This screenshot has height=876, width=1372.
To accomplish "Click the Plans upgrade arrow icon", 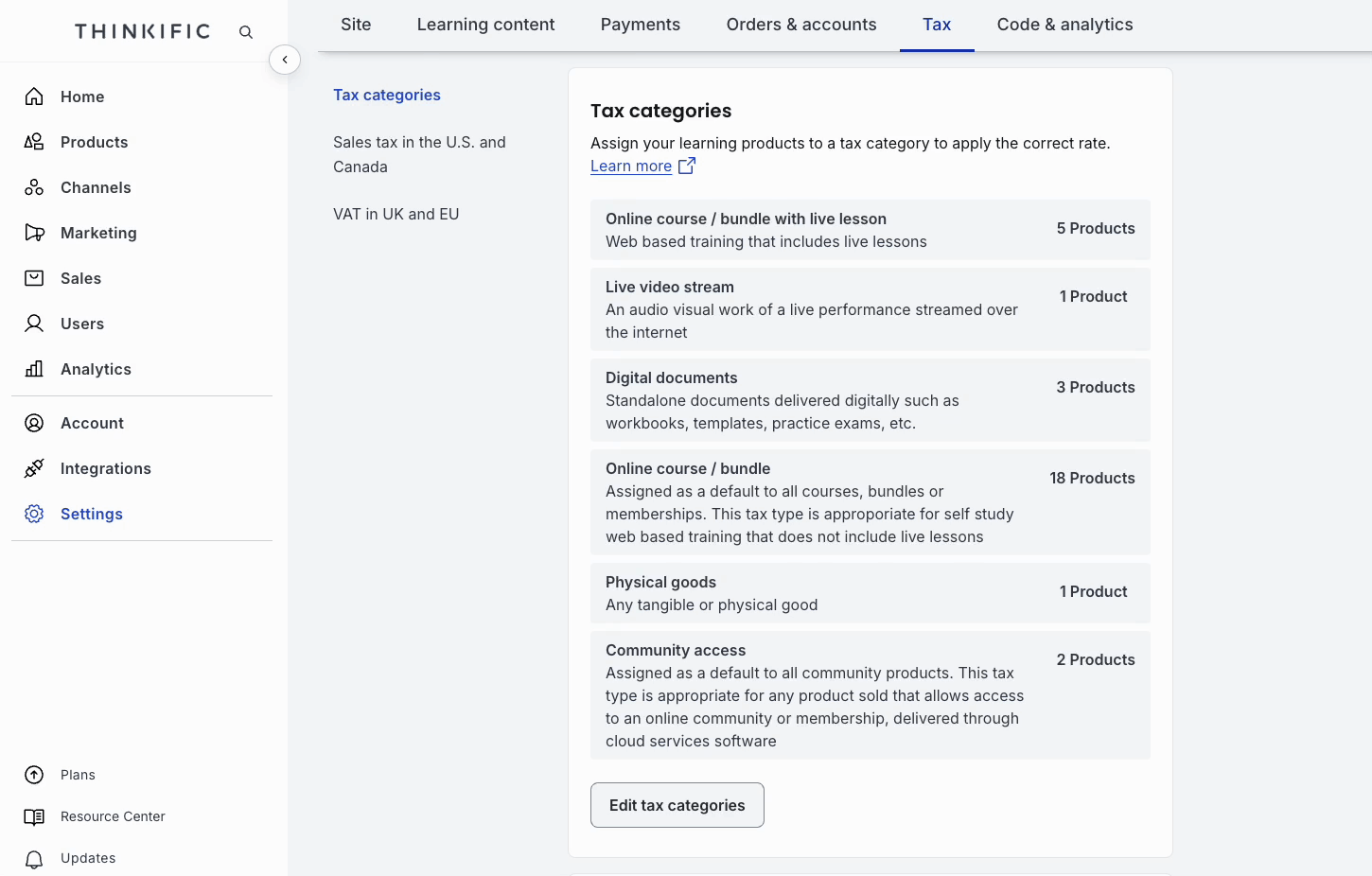I will tap(34, 774).
